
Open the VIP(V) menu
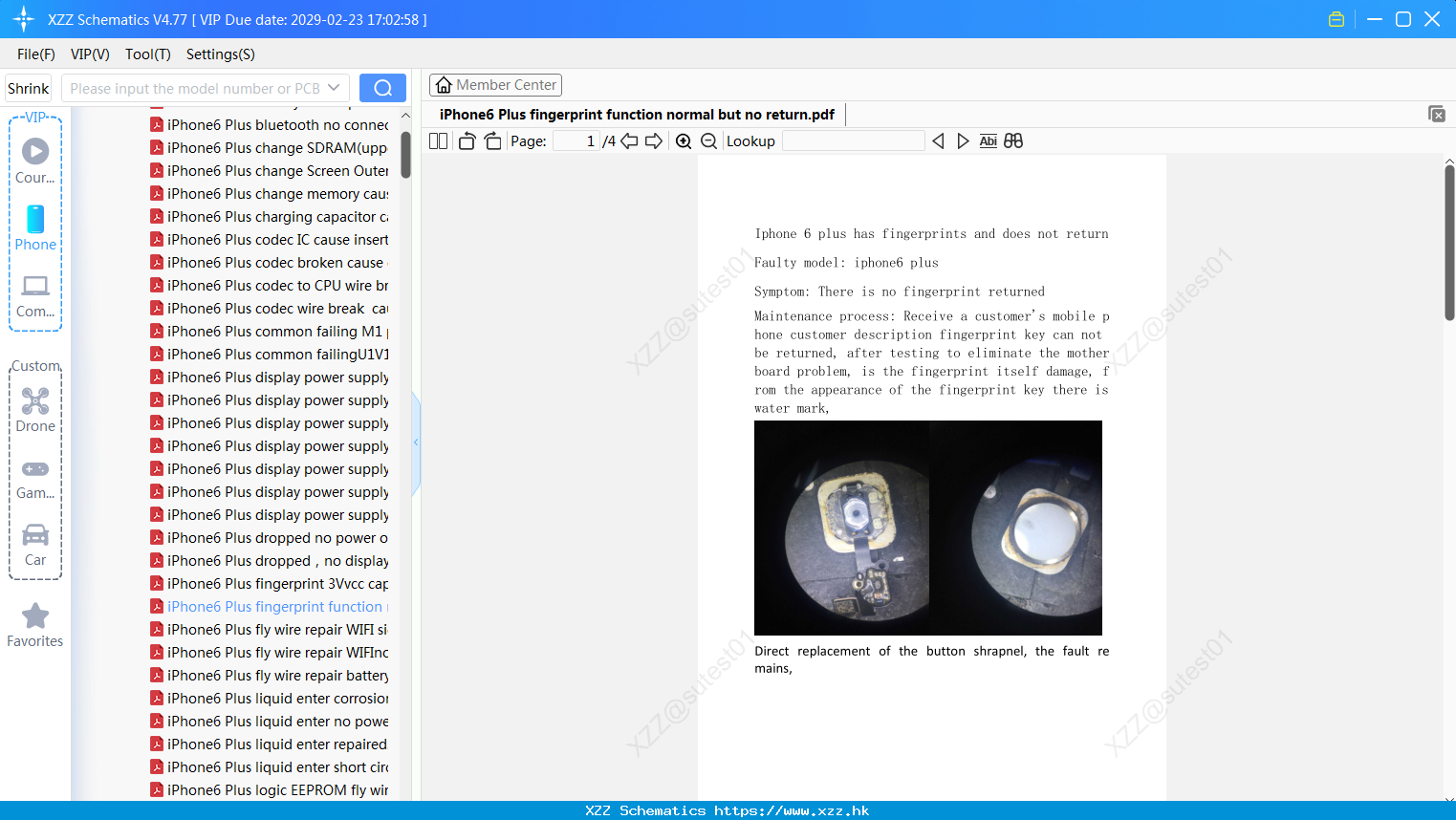[90, 54]
